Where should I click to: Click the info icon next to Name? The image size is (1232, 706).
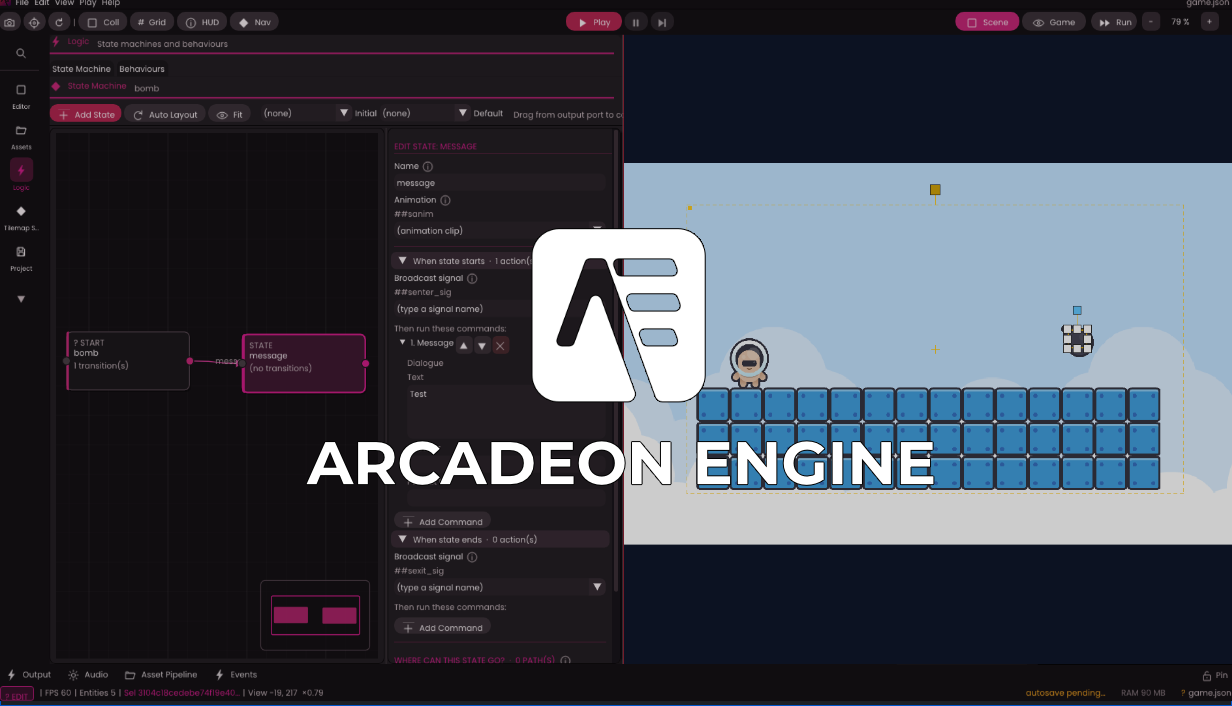point(428,167)
